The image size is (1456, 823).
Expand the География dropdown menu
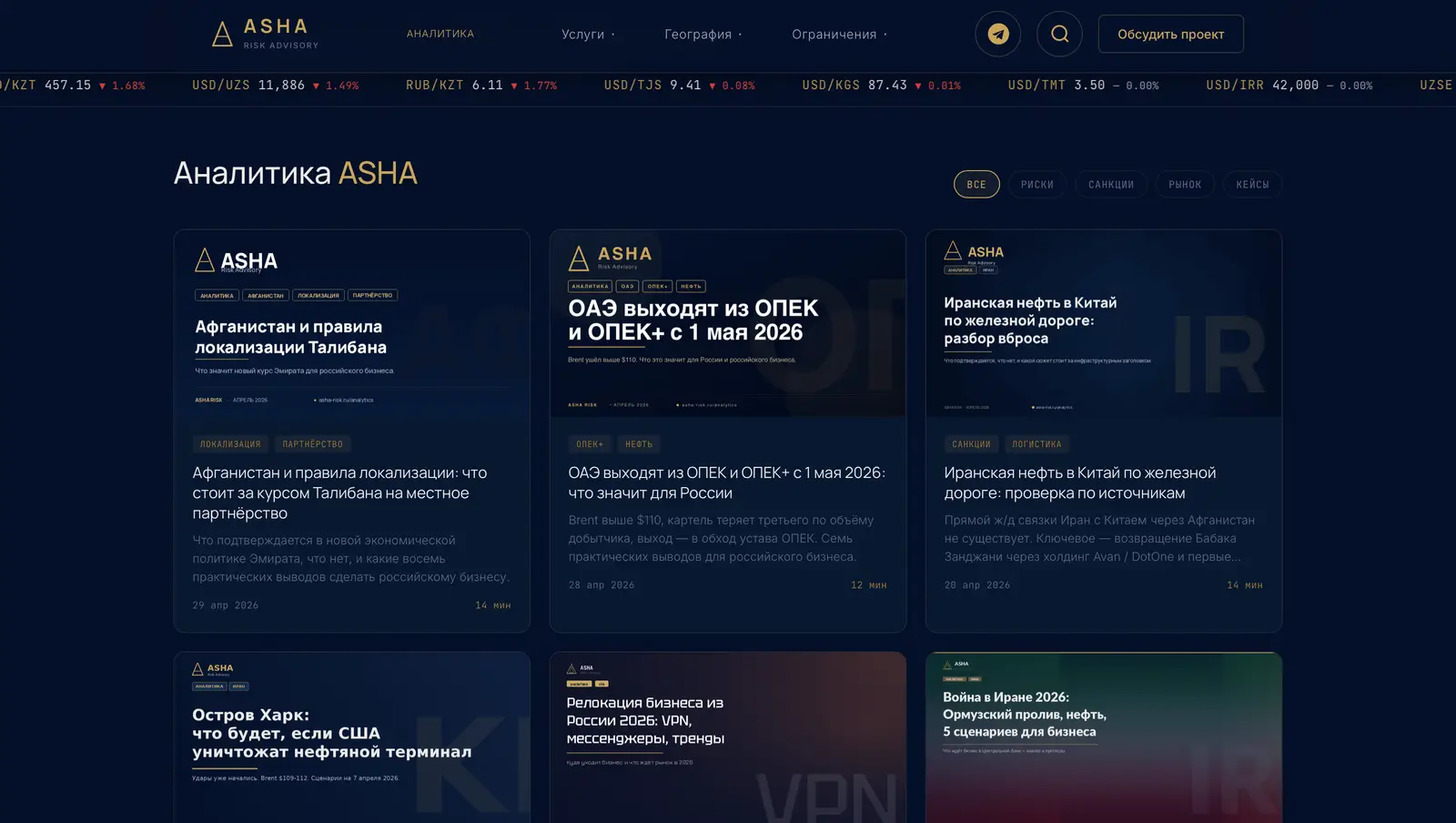(703, 35)
